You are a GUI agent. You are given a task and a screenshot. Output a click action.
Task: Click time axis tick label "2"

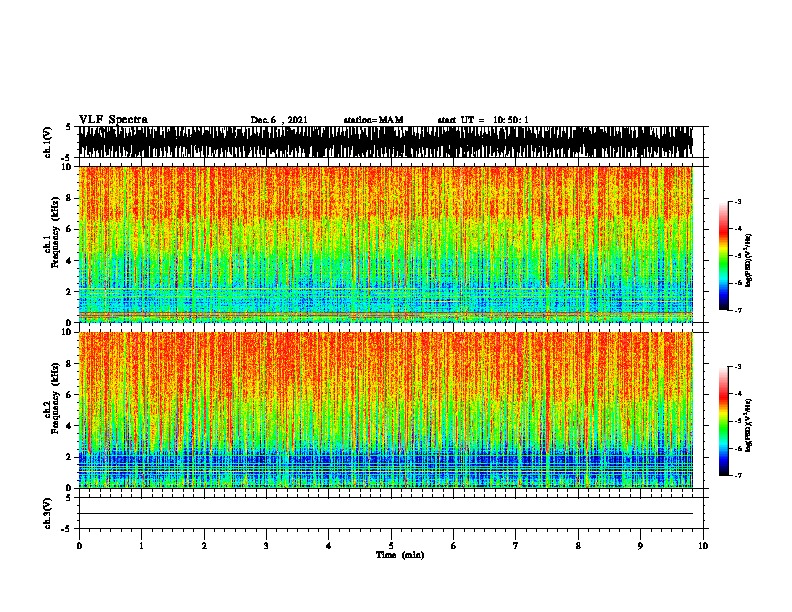(204, 546)
